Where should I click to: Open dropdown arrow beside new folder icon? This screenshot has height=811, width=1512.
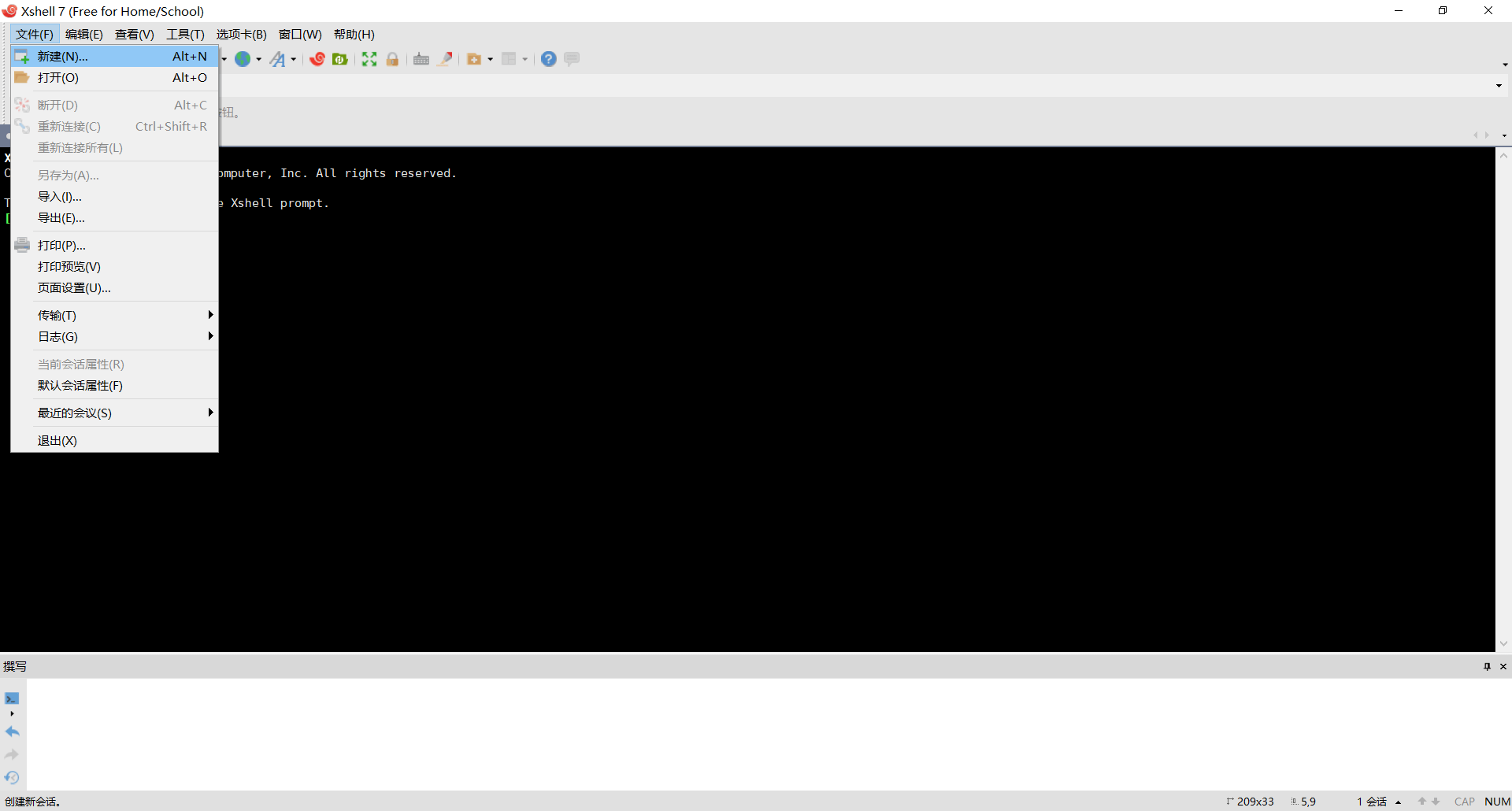pyautogui.click(x=490, y=59)
